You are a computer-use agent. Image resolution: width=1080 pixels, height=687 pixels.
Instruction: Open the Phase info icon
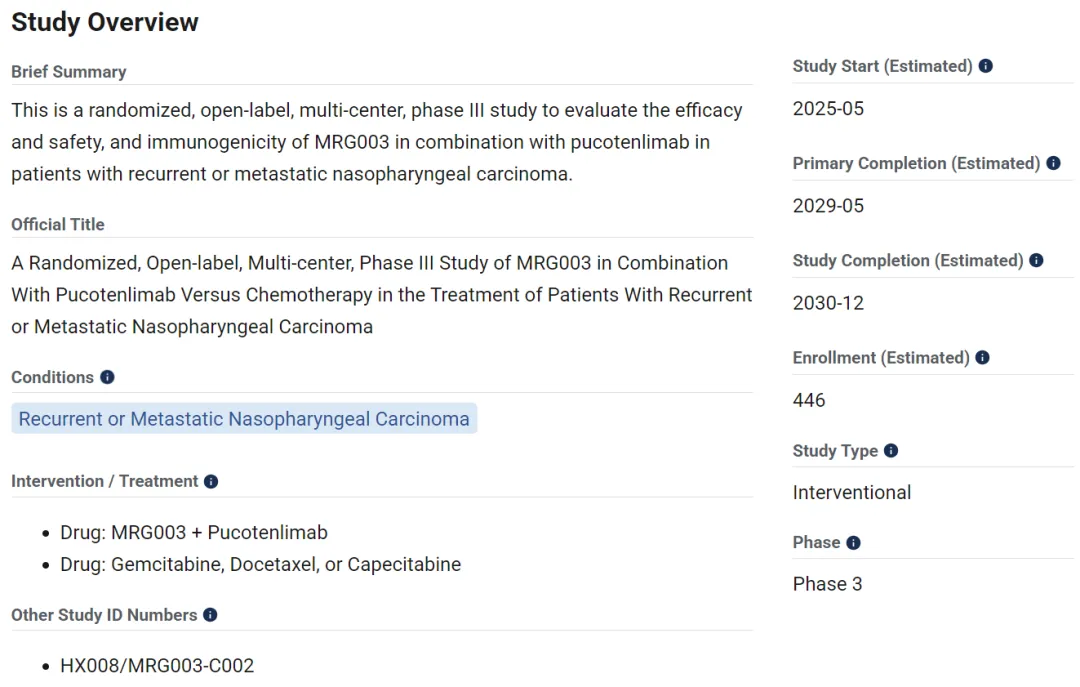853,542
